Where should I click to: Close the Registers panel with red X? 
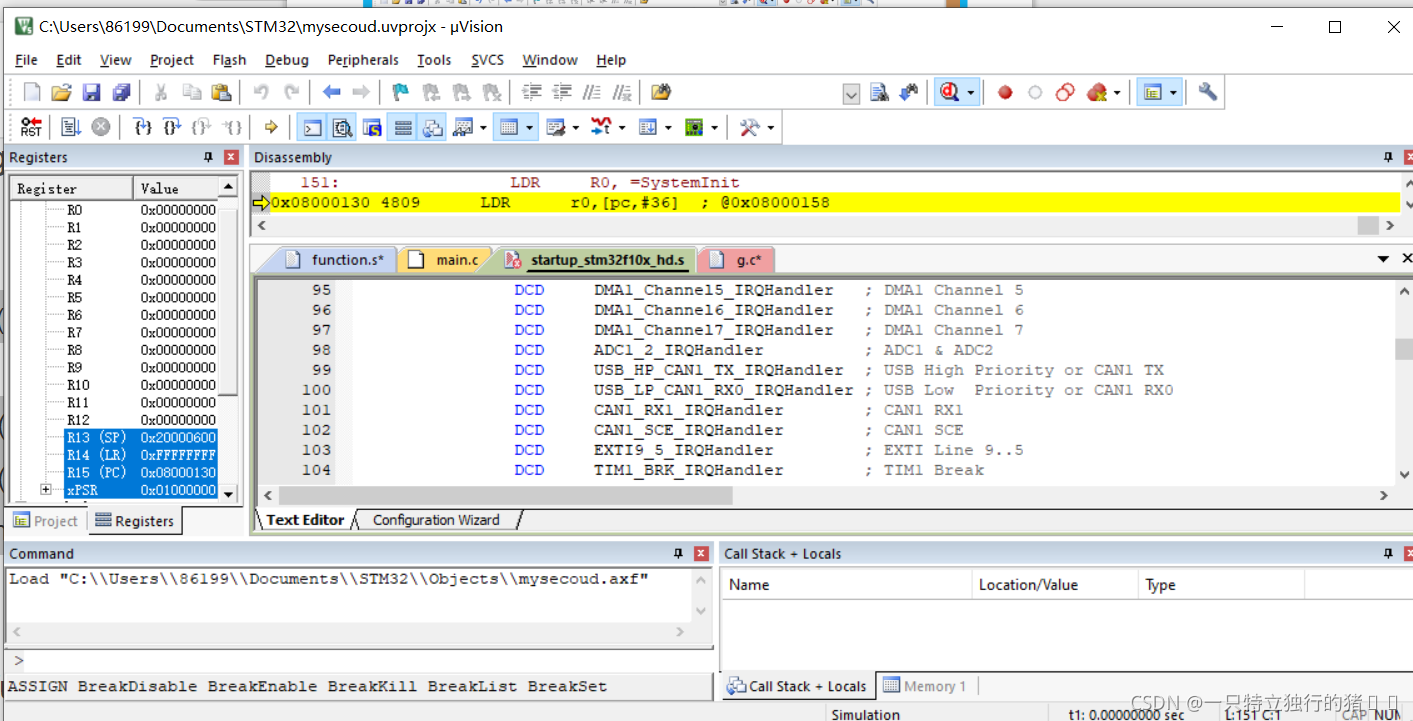click(x=231, y=157)
